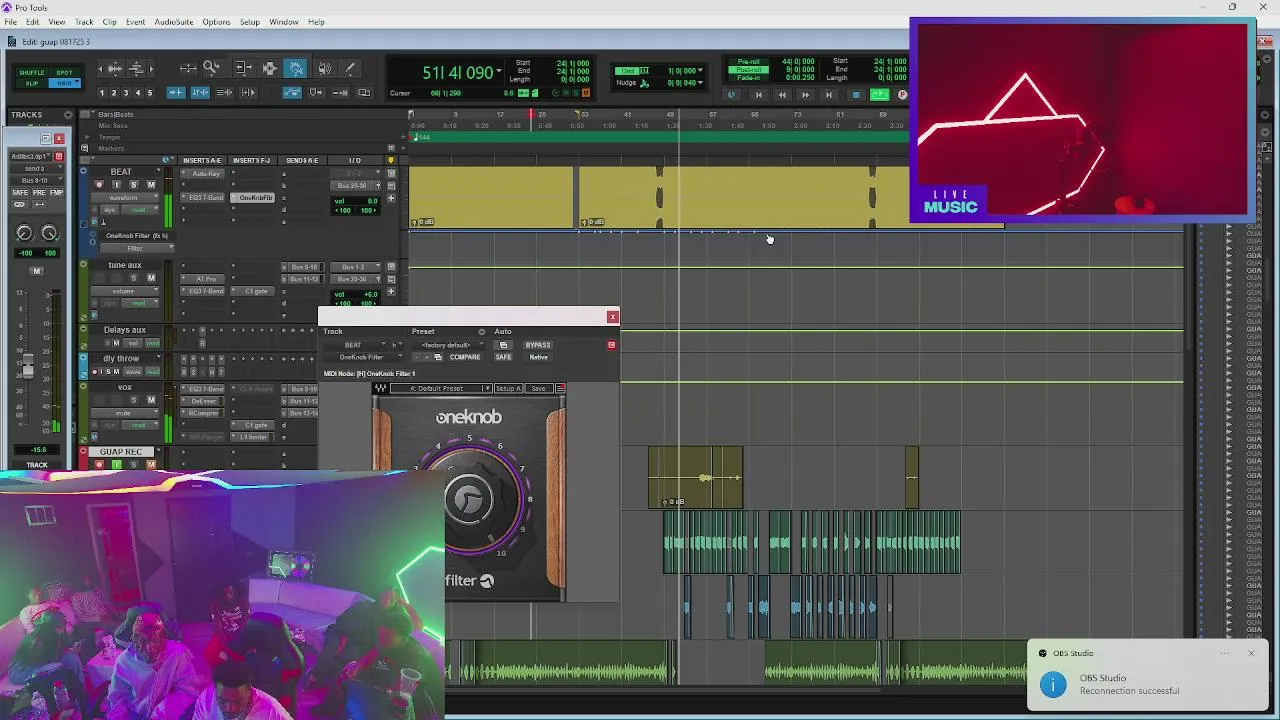Open the Track menu

pos(84,22)
